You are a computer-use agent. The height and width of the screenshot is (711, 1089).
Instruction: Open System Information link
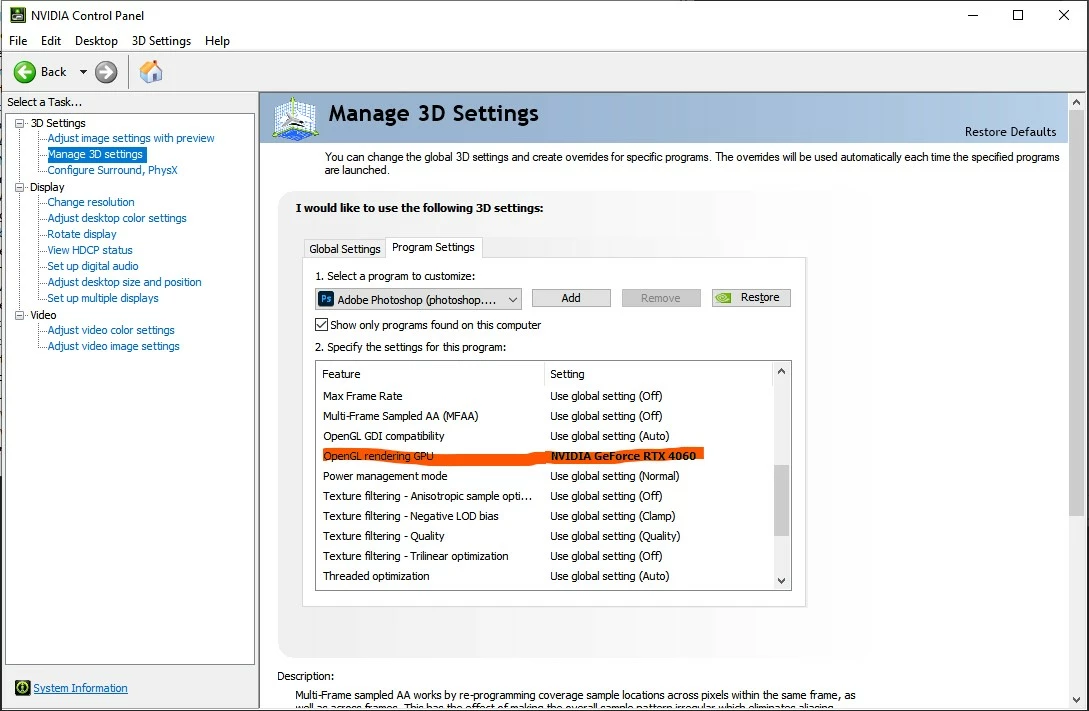pos(81,687)
